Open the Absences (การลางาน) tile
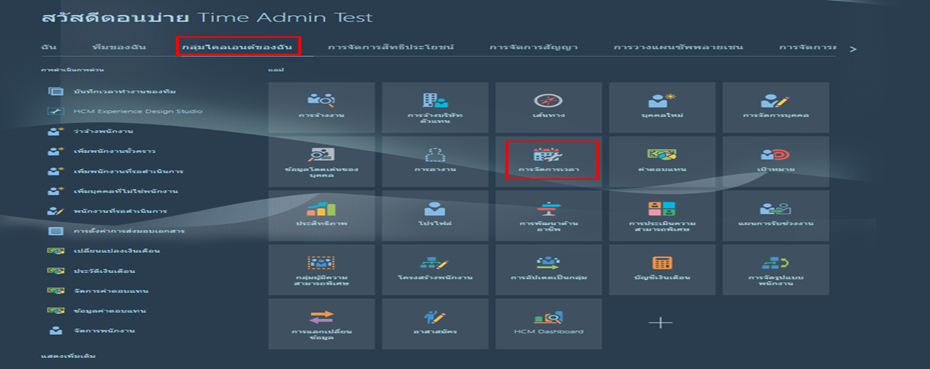Viewport: 930px width, 369px height. (435, 161)
